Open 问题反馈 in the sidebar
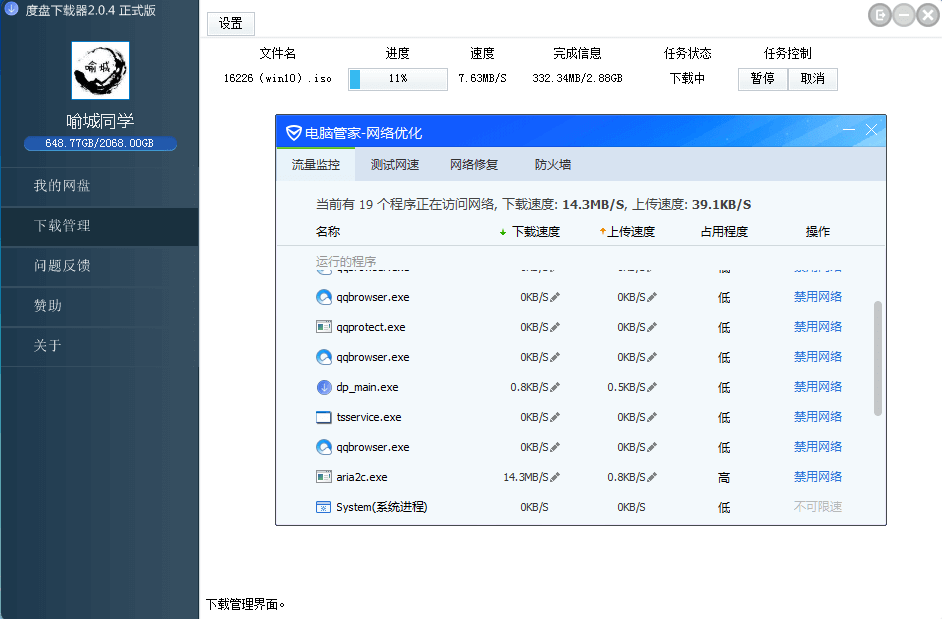 (100, 266)
